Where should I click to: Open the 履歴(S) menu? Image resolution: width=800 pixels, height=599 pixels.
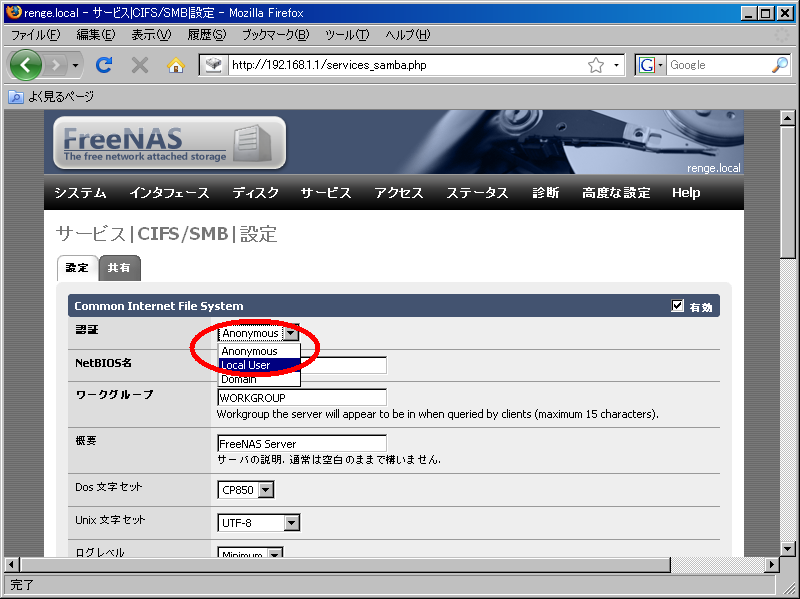pos(206,35)
